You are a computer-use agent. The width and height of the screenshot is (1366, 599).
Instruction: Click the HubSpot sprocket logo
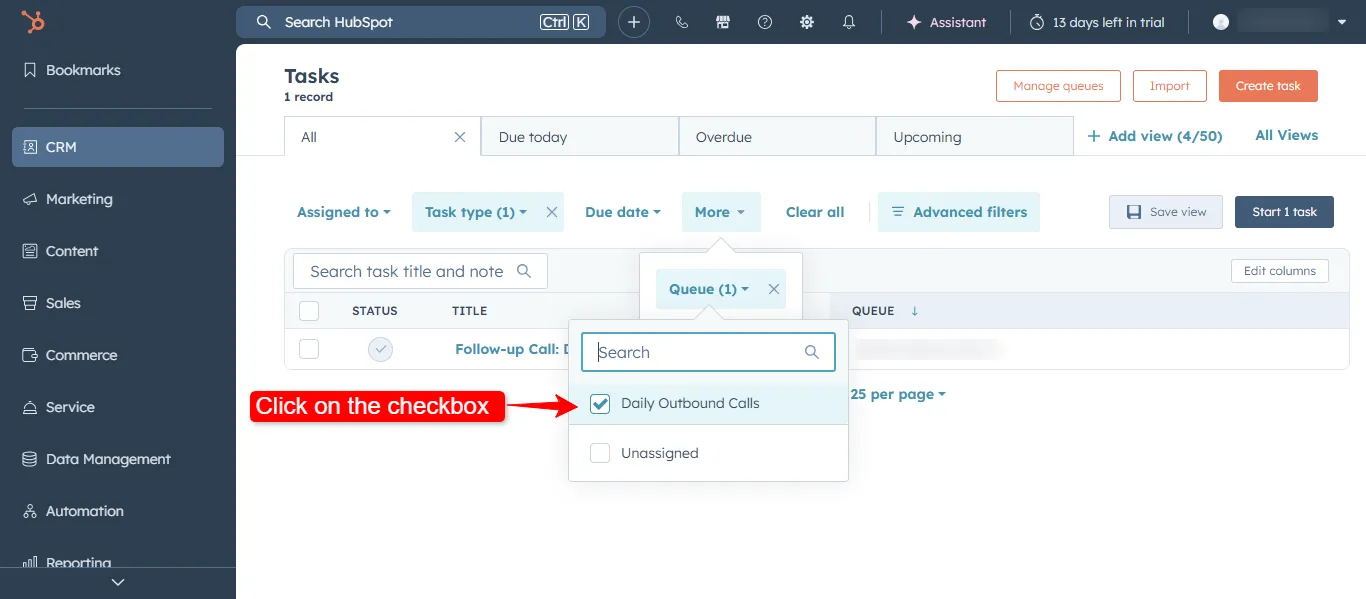(33, 22)
